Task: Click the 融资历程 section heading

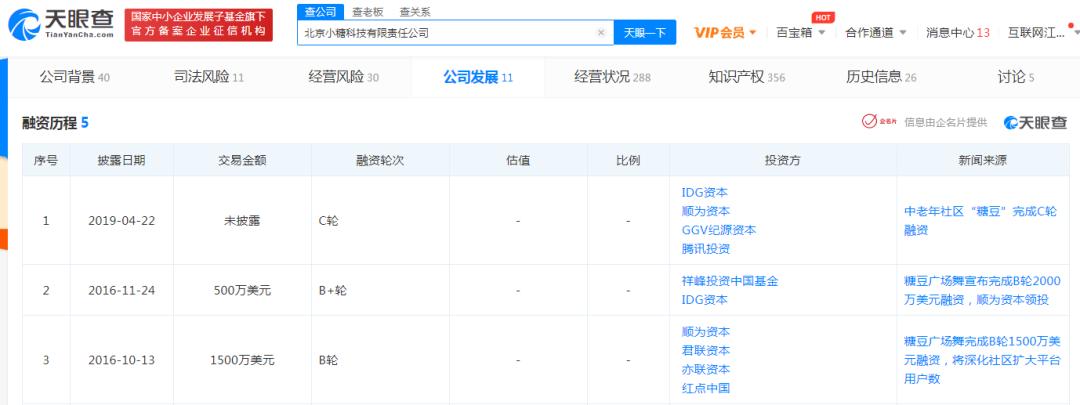Action: pyautogui.click(x=56, y=123)
